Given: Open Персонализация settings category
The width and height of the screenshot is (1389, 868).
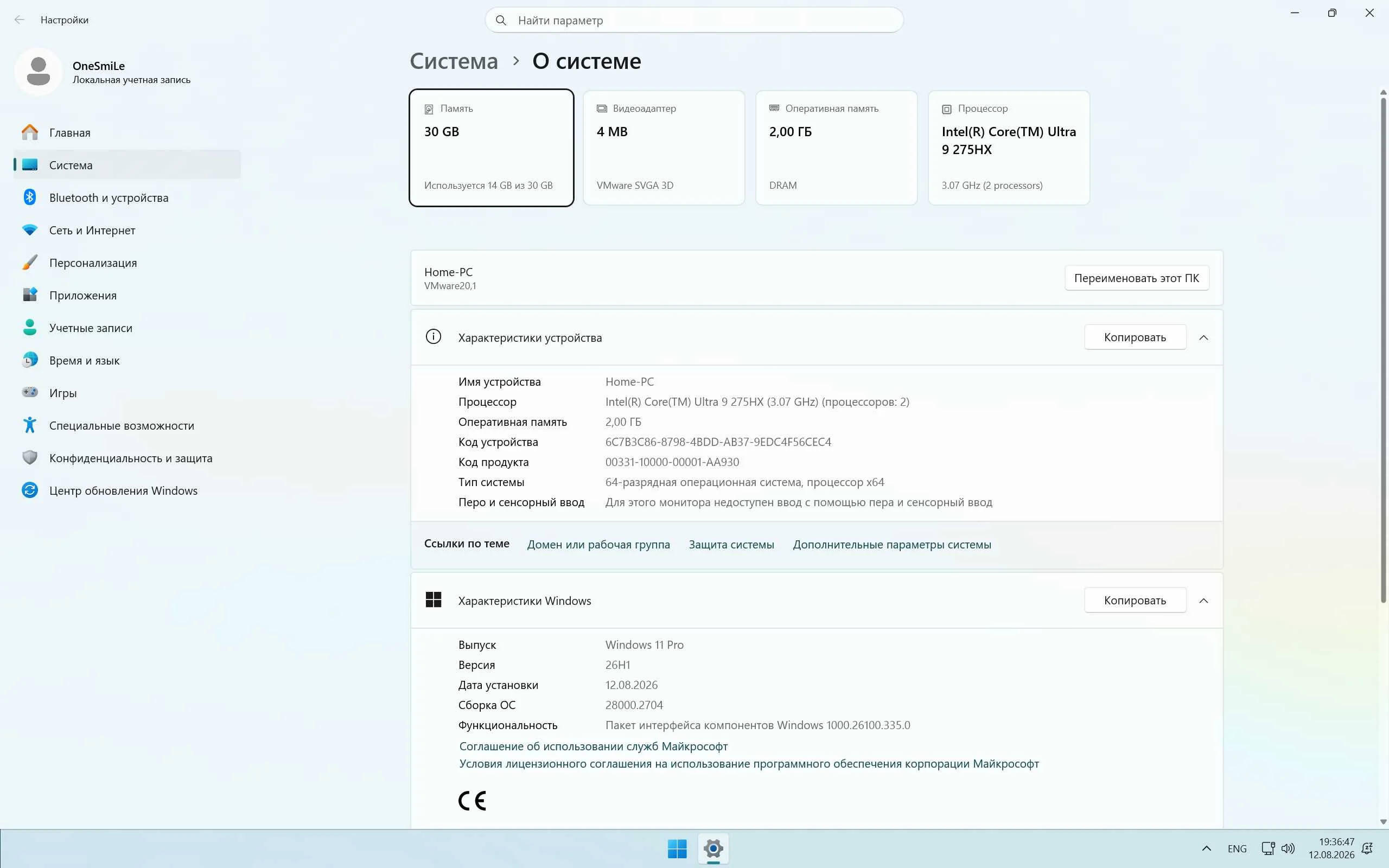Looking at the screenshot, I should click(x=127, y=263).
